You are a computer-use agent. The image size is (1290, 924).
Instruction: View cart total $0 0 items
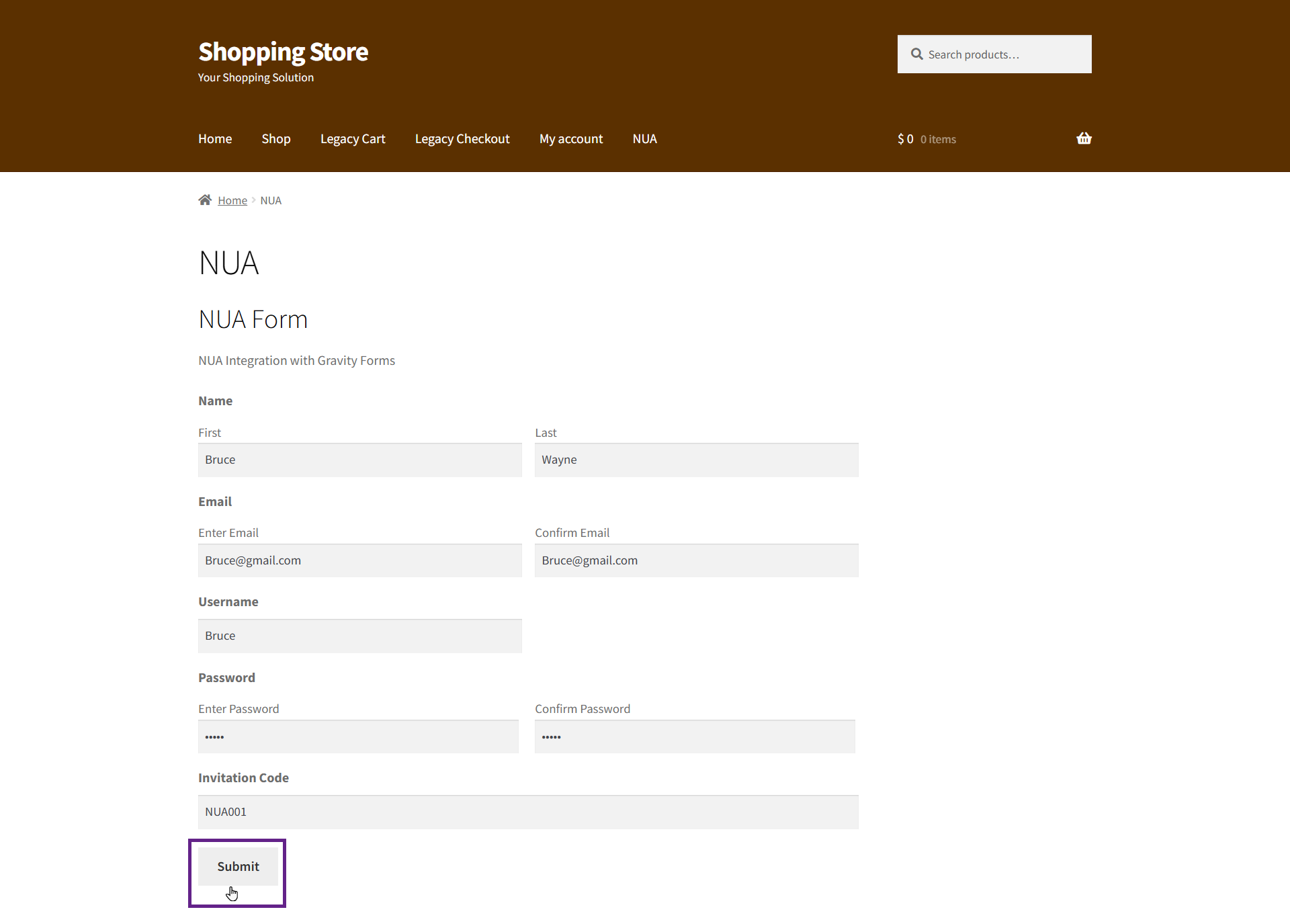tap(926, 139)
